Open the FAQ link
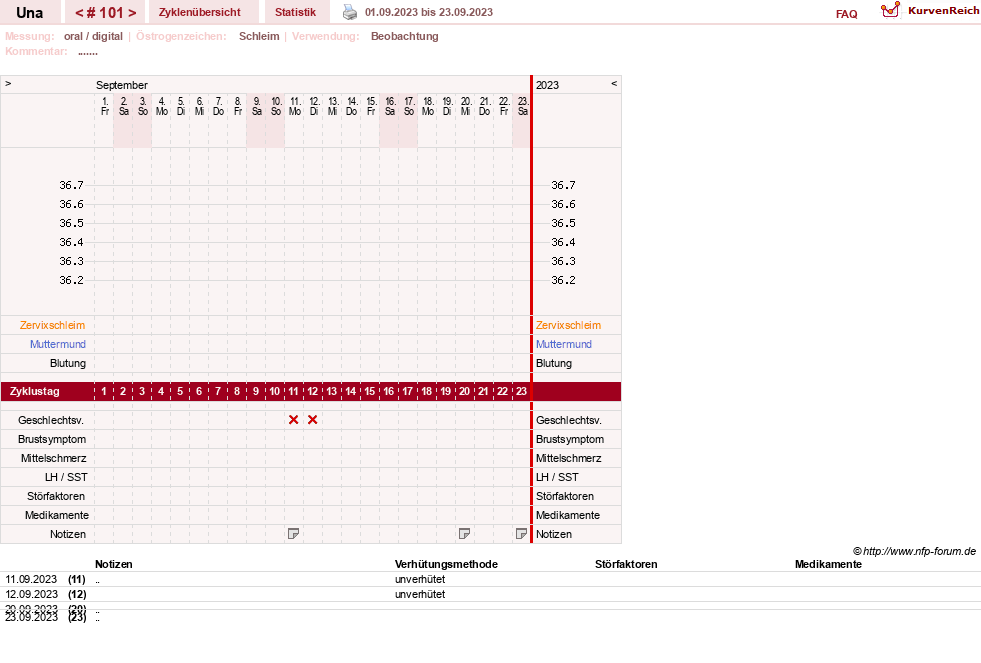981x663 pixels. pyautogui.click(x=846, y=14)
